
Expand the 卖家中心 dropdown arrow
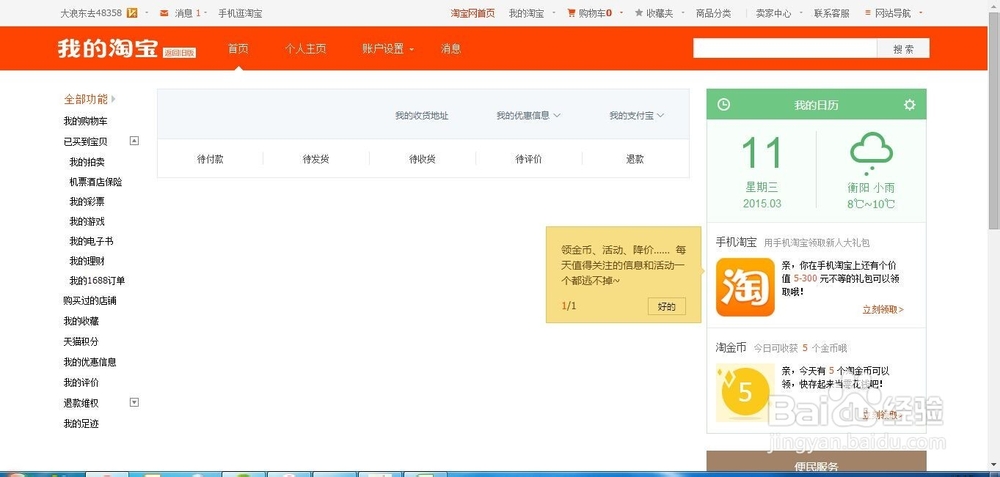[801, 13]
